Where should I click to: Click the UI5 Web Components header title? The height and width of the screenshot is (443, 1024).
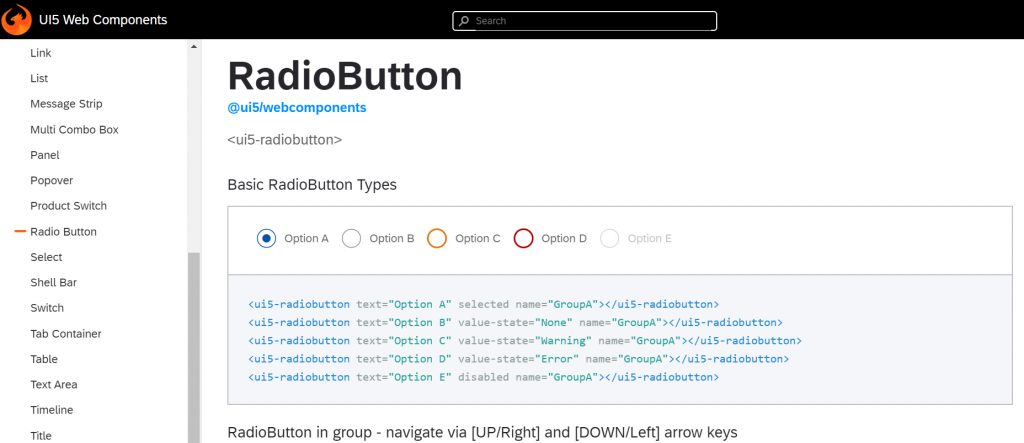click(x=103, y=20)
